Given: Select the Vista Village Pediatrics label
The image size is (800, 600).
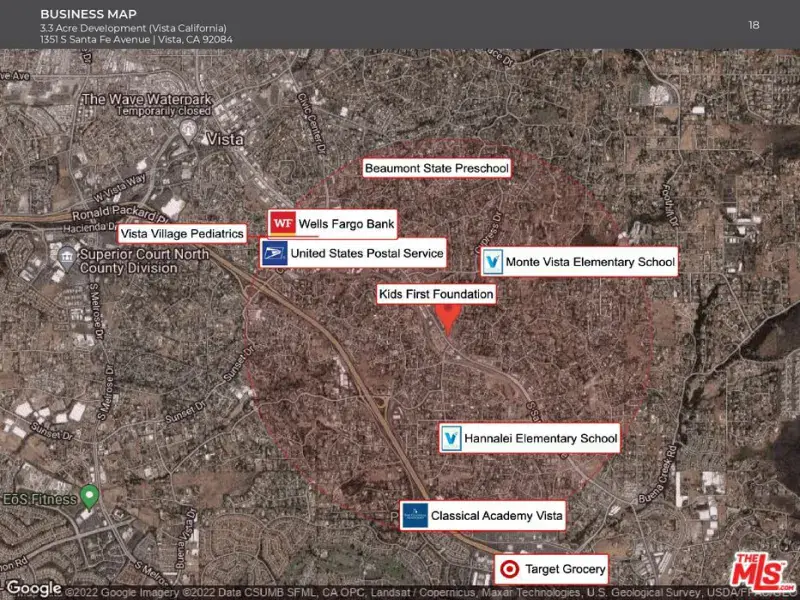Looking at the screenshot, I should 182,234.
